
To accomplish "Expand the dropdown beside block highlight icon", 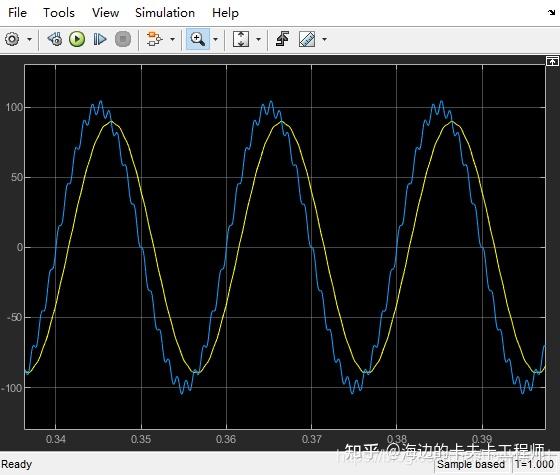I will [x=172, y=39].
